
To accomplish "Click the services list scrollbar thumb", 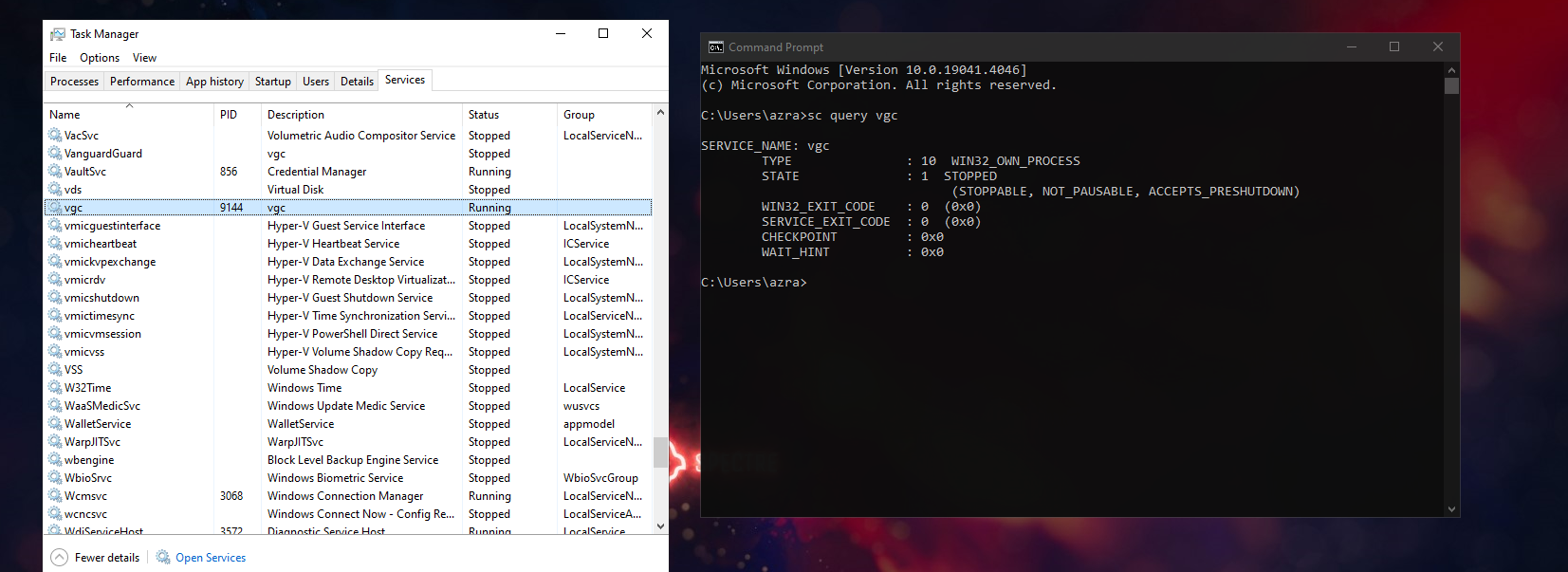I will (660, 452).
